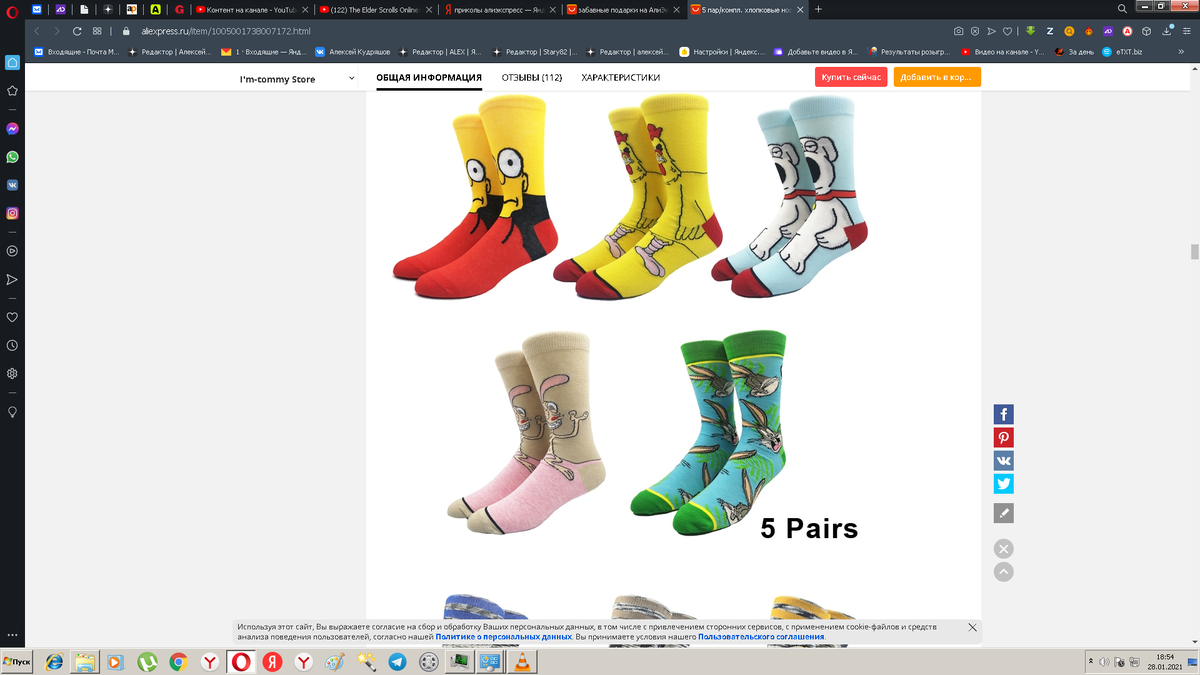
Task: Search tabs with the magnifier icon
Action: 1123,9
